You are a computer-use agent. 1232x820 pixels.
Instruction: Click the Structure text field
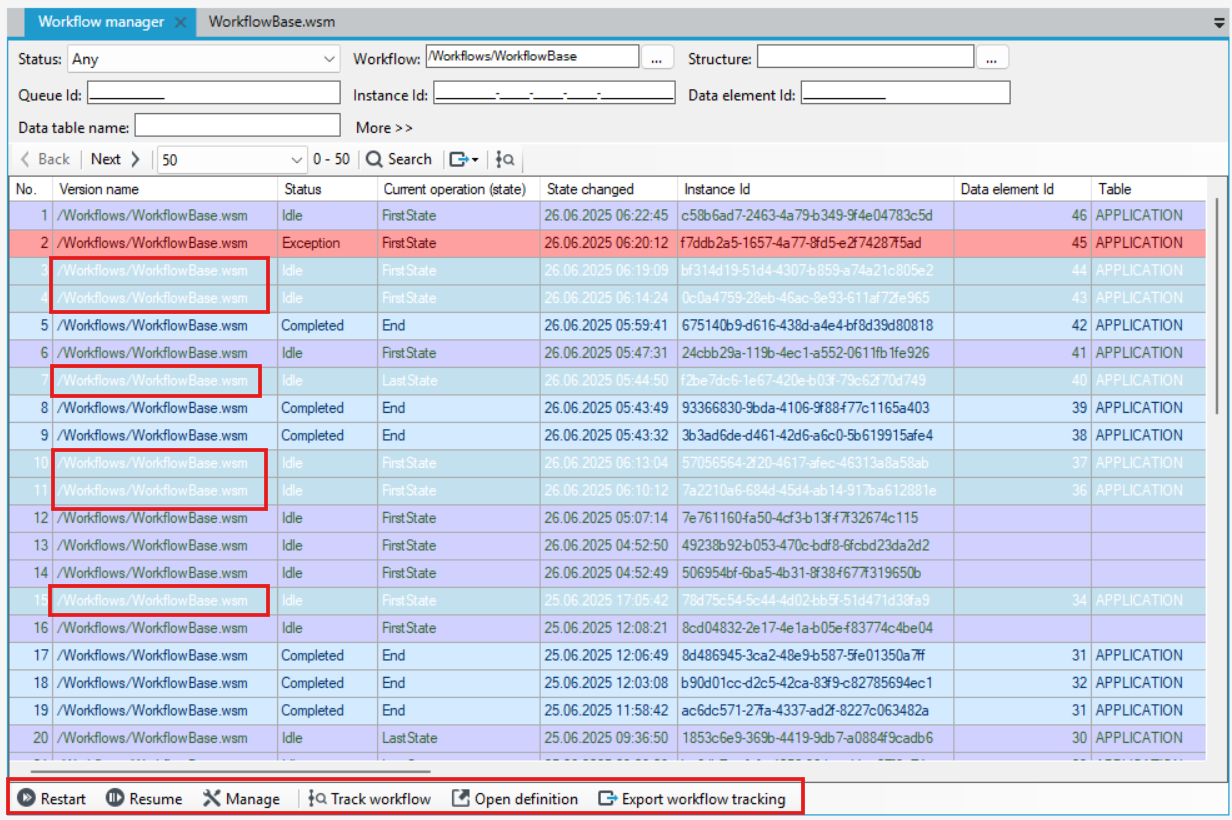pos(865,57)
